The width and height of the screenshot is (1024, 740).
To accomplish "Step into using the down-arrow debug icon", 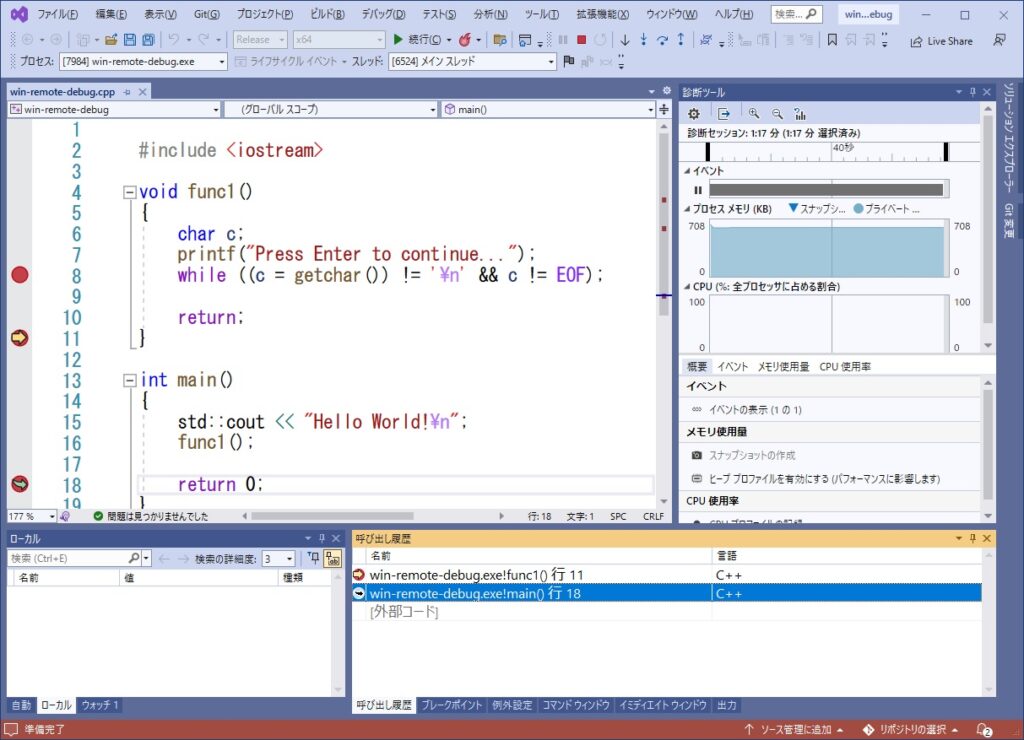I will tap(625, 41).
